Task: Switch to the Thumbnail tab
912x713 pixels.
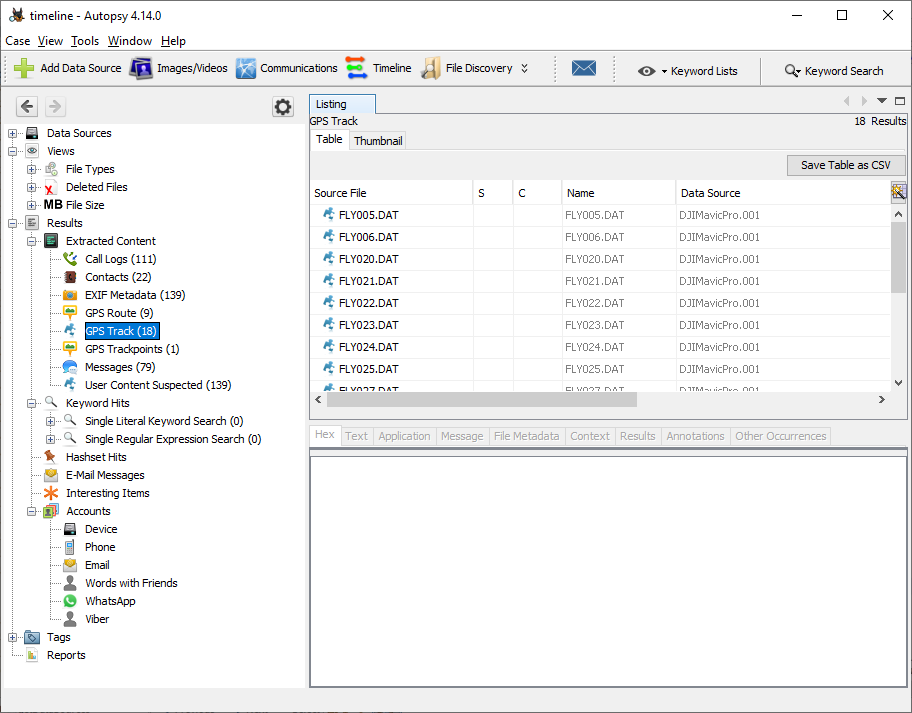Action: coord(378,141)
